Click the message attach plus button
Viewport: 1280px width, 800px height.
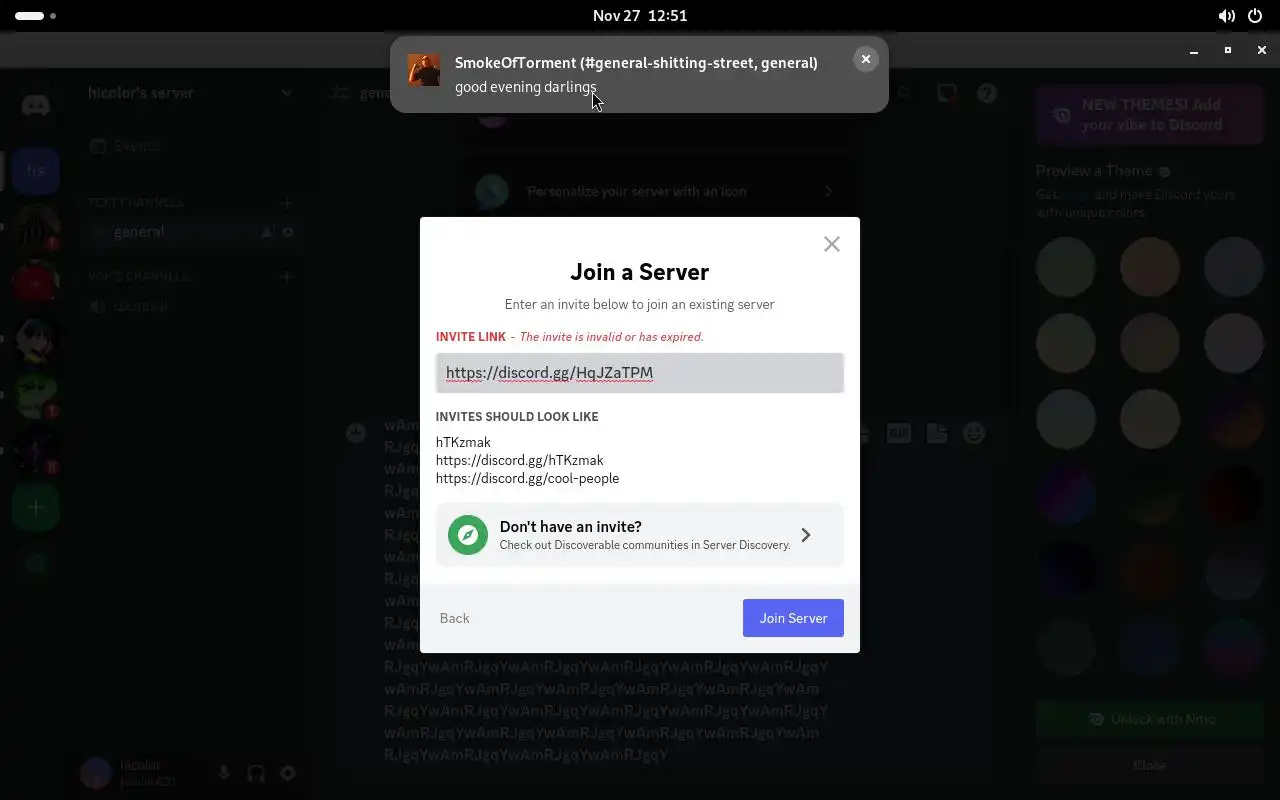tap(356, 433)
